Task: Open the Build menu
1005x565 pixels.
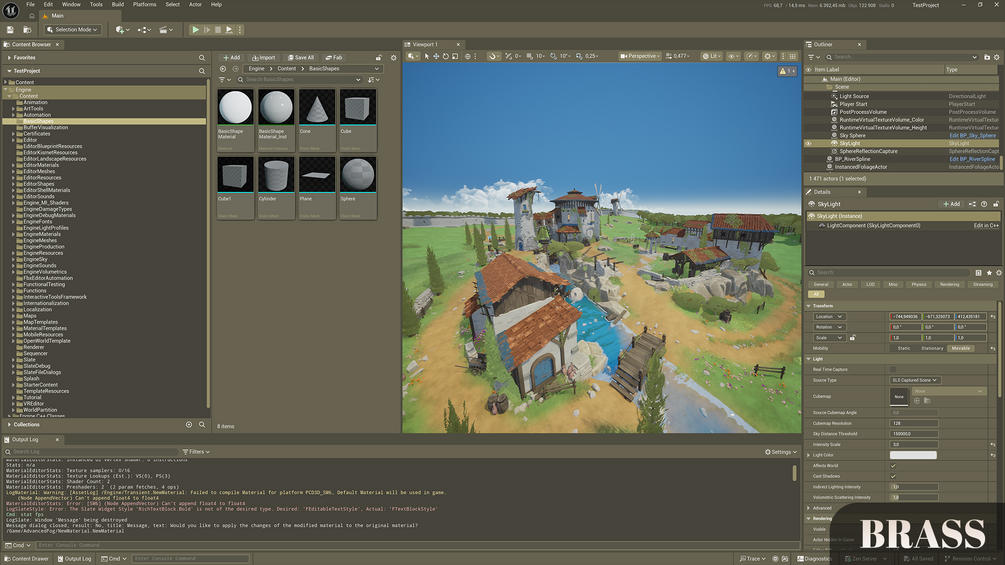Action: [118, 4]
